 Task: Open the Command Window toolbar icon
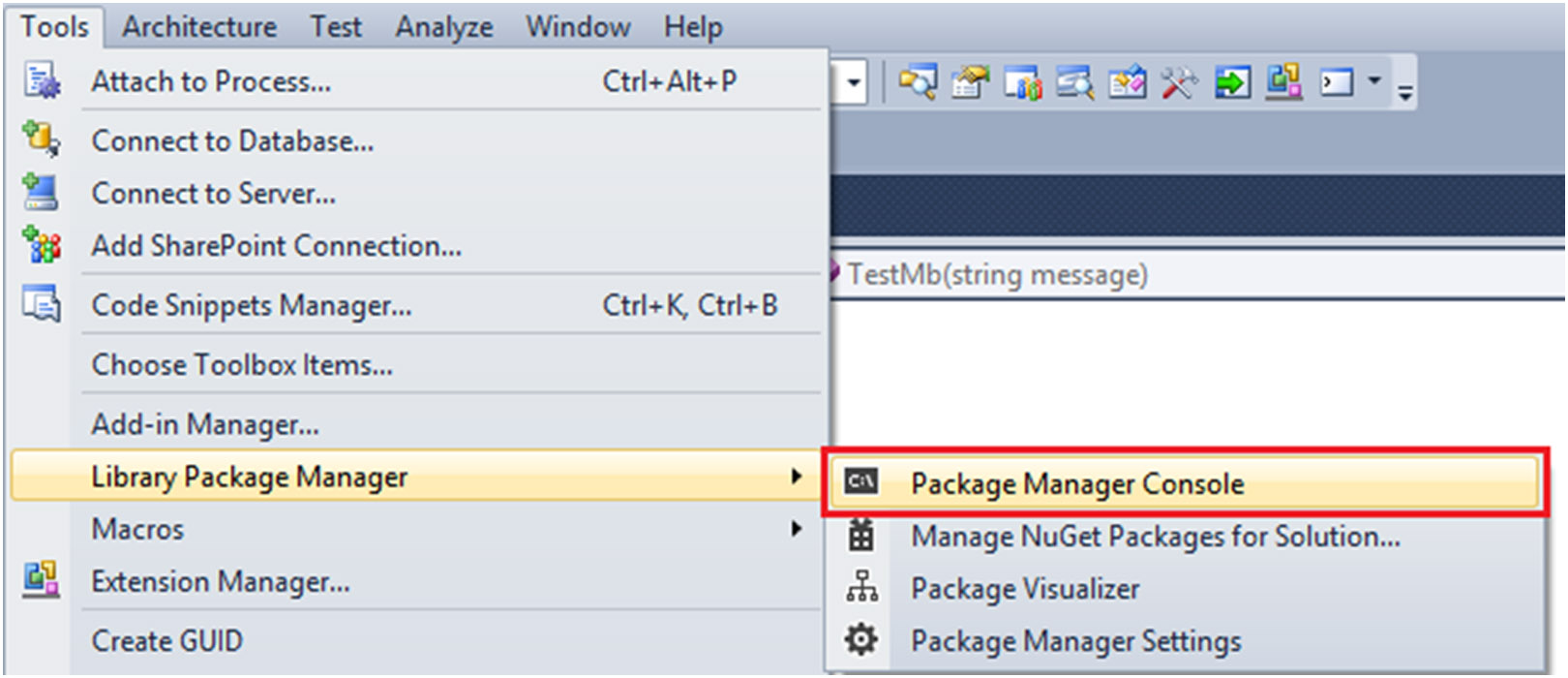[1337, 82]
